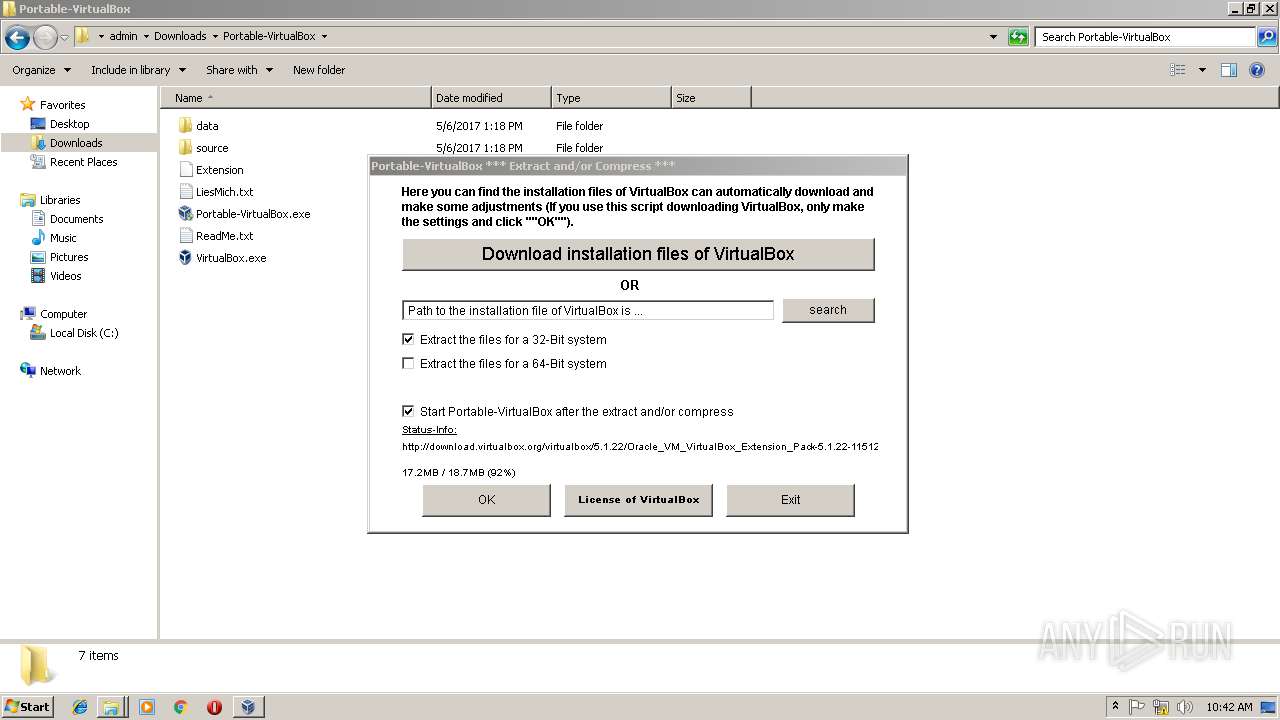Open the Organize dropdown menu
This screenshot has width=1280, height=720.
click(x=41, y=70)
